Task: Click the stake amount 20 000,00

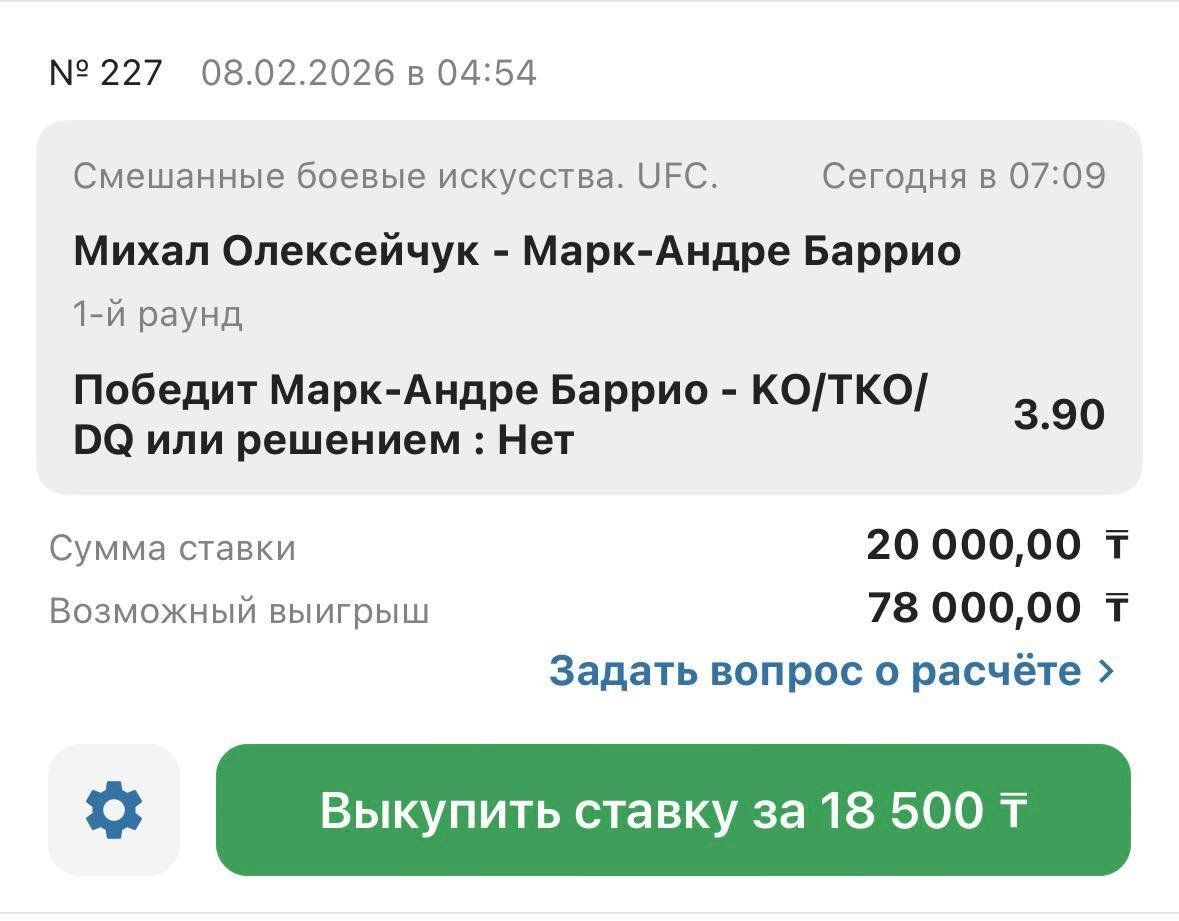Action: coord(973,546)
